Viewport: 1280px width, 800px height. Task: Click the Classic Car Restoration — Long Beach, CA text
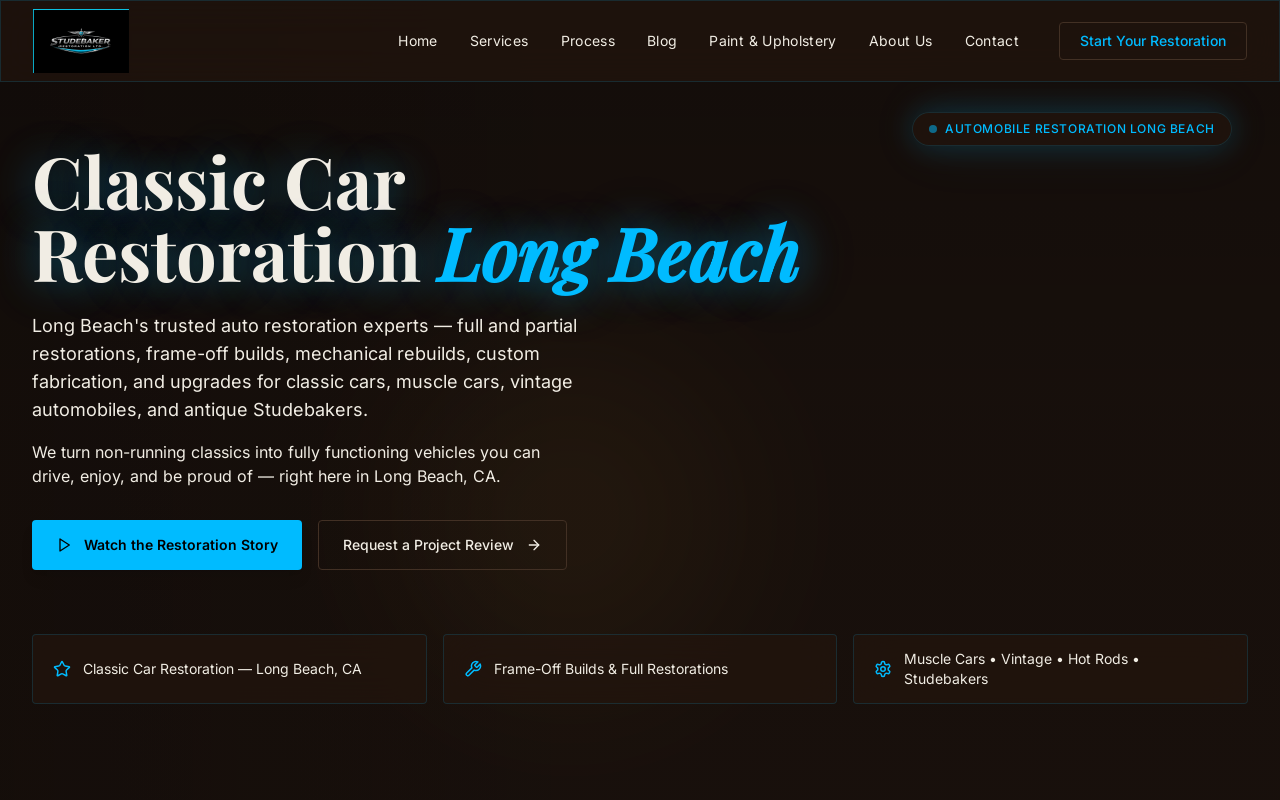tap(222, 669)
